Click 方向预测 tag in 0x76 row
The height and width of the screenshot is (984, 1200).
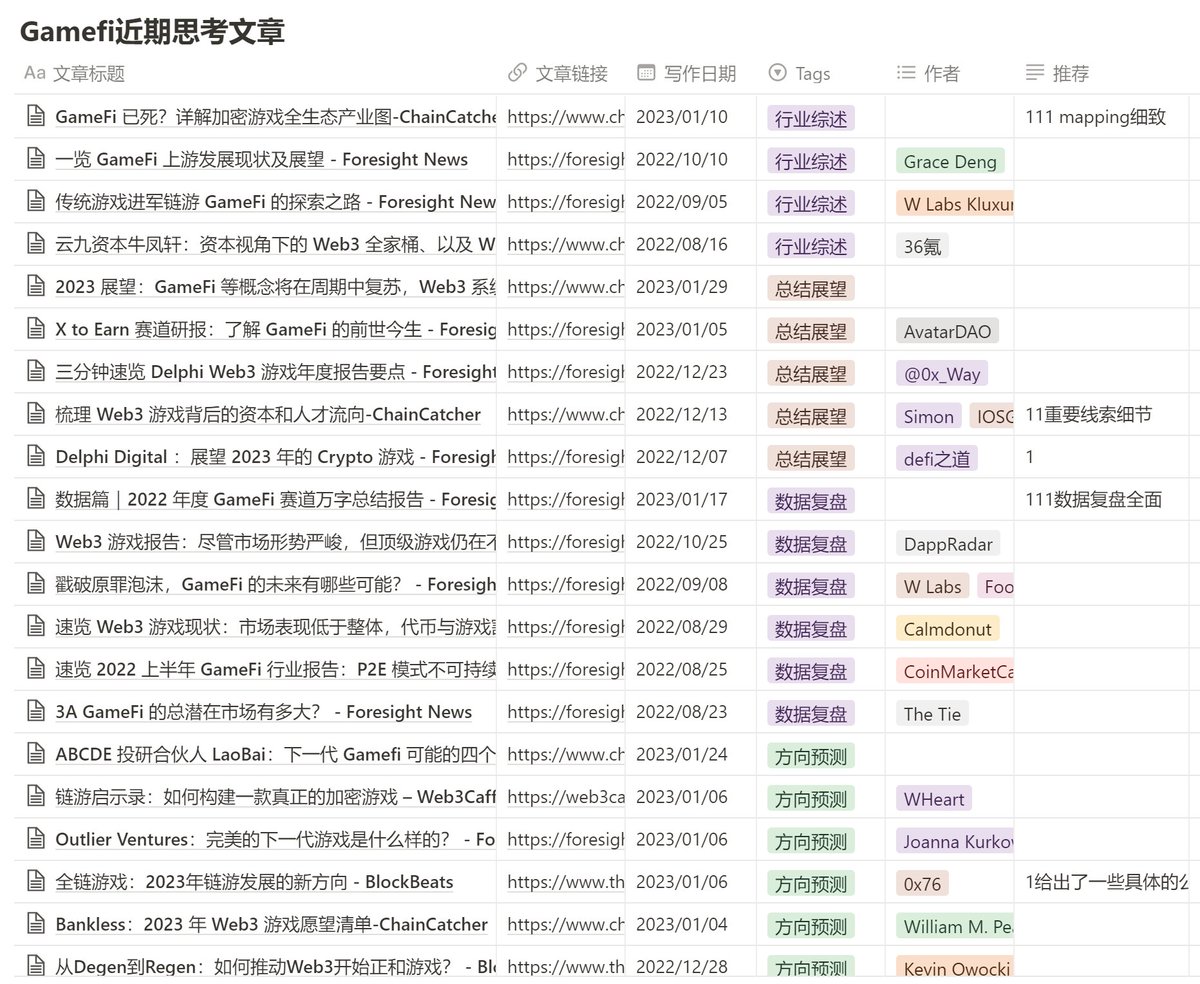pos(811,883)
